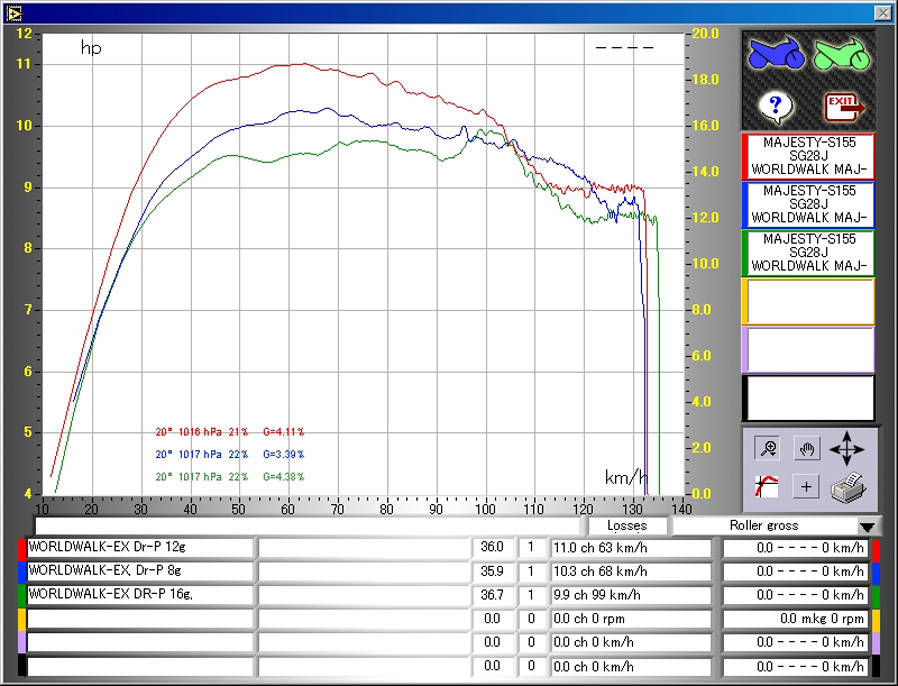898x686 pixels.
Task: Click the dashed line legend on chart
Action: [624, 48]
